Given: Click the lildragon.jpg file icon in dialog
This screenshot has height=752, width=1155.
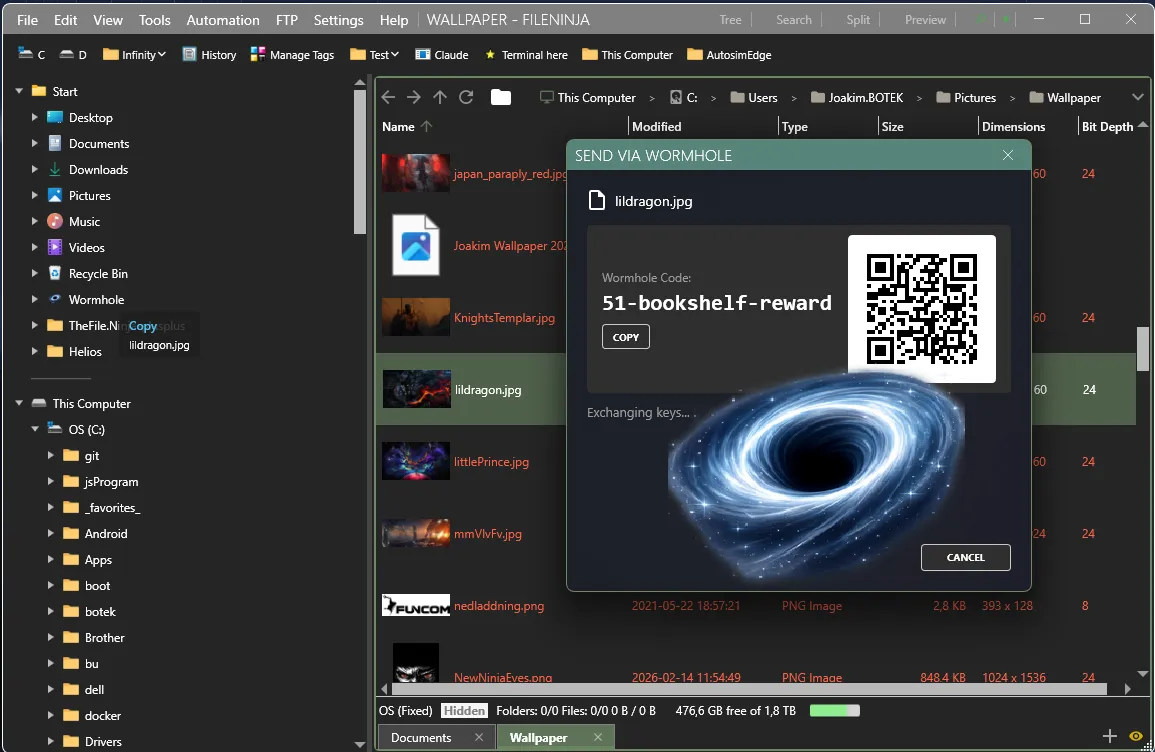Looking at the screenshot, I should tap(597, 200).
